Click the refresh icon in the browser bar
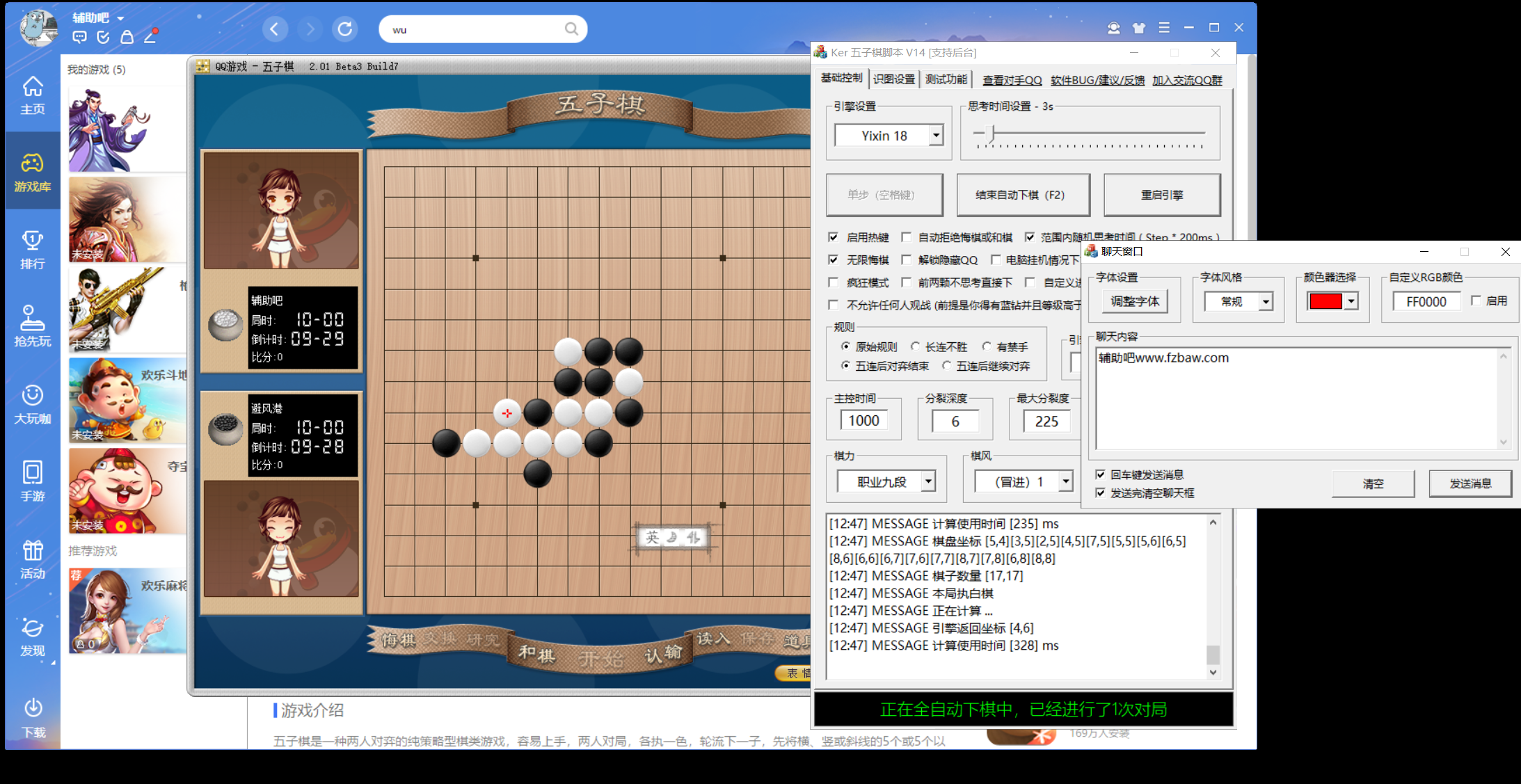This screenshot has height=784, width=1521. [x=344, y=29]
